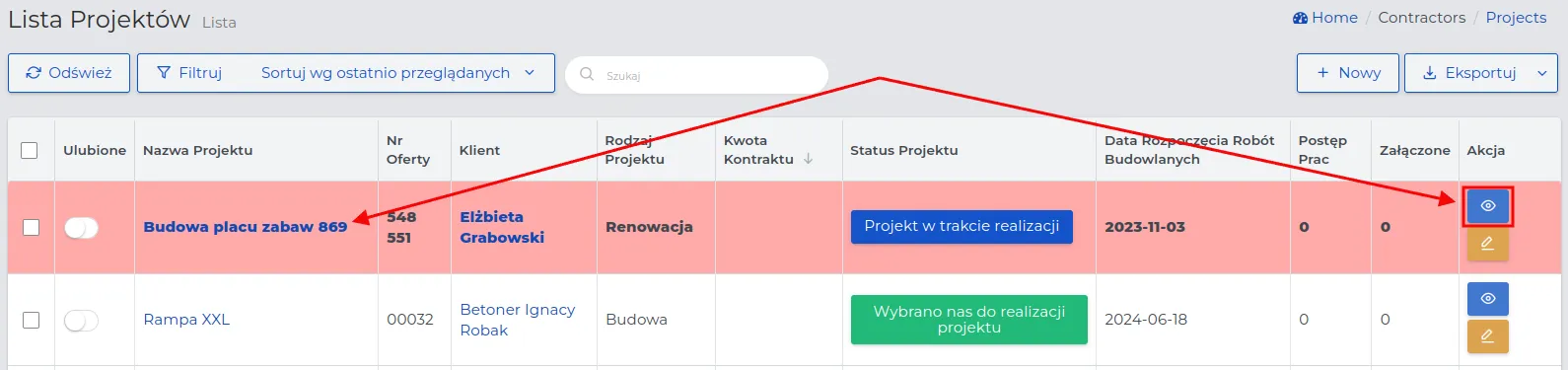The image size is (1568, 370).
Task: Click the magnifier icon in the Szukaj field
Action: click(x=587, y=74)
